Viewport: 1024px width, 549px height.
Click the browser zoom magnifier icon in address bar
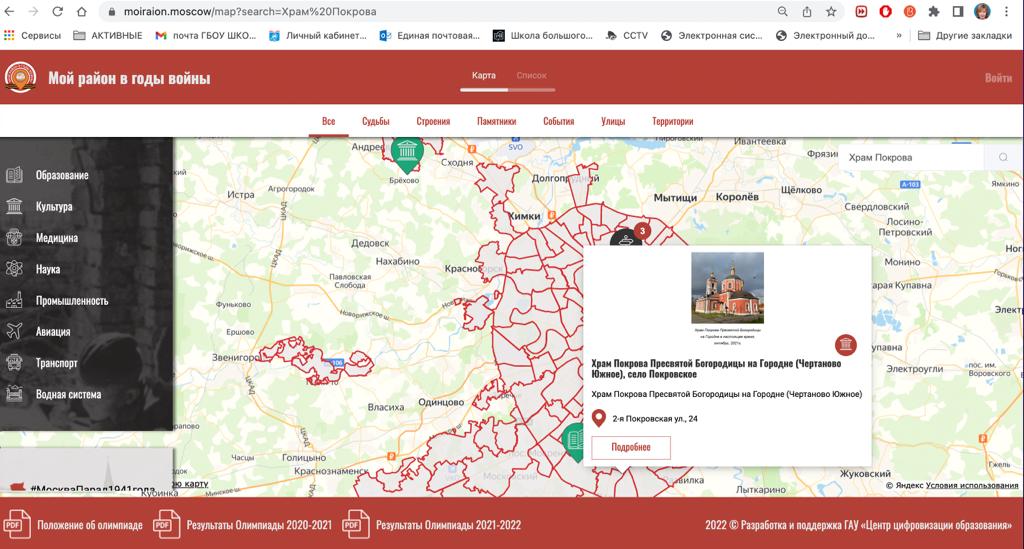pyautogui.click(x=782, y=12)
